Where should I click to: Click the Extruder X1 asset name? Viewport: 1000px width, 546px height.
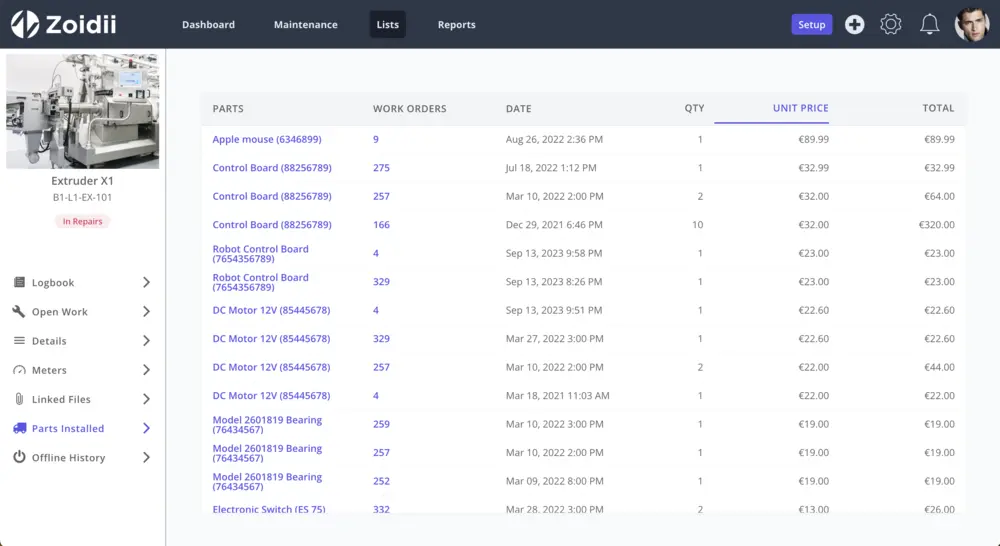point(82,181)
